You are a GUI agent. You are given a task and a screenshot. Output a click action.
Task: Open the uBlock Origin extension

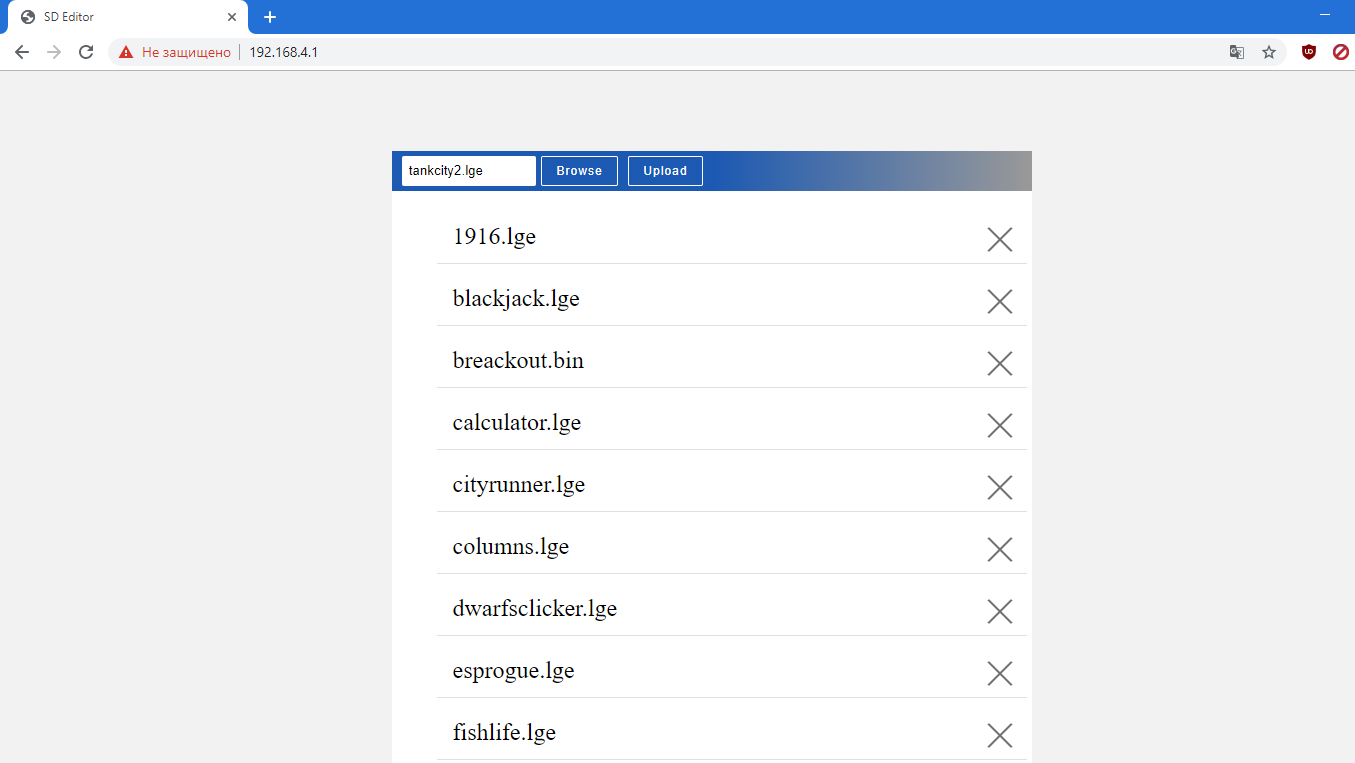point(1308,52)
